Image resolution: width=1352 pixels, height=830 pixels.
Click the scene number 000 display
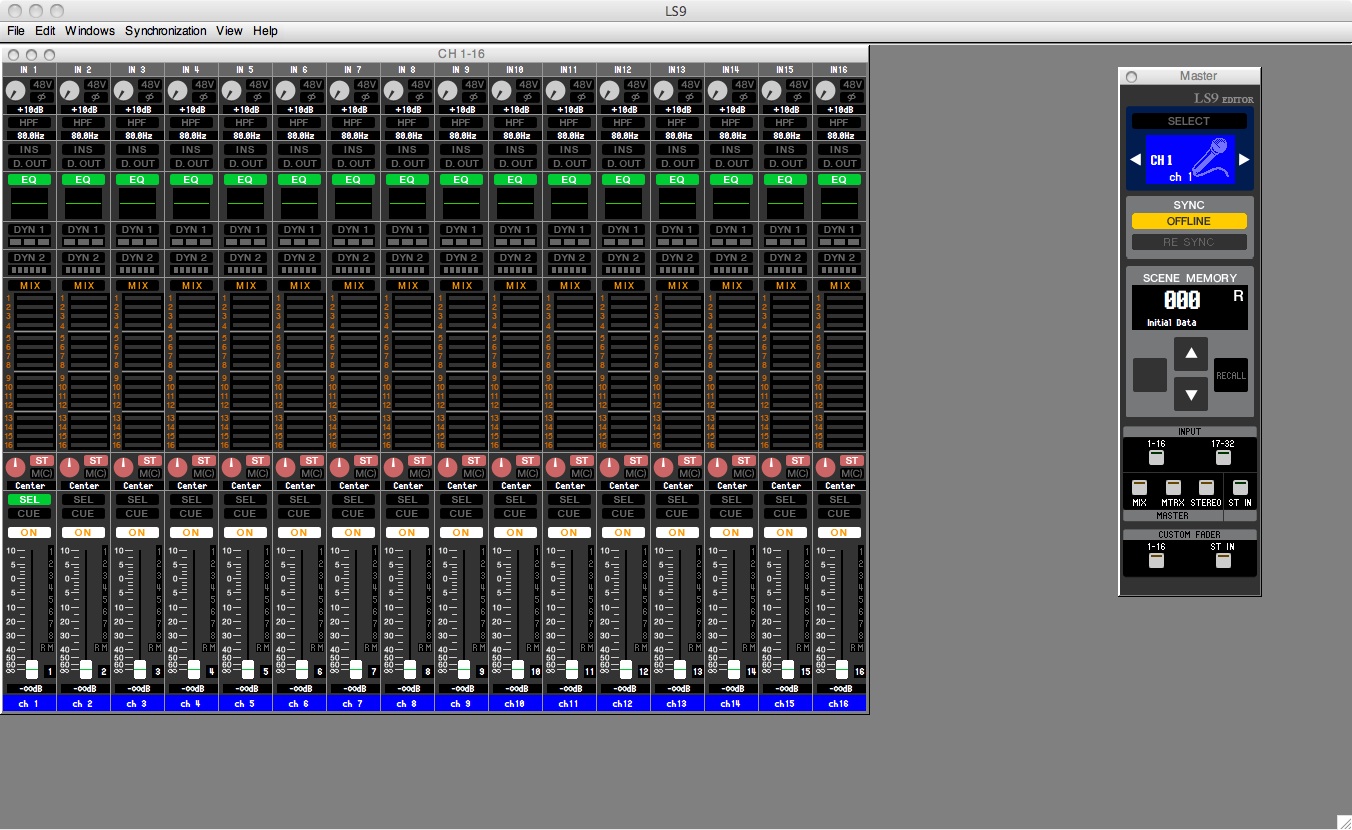[1182, 301]
